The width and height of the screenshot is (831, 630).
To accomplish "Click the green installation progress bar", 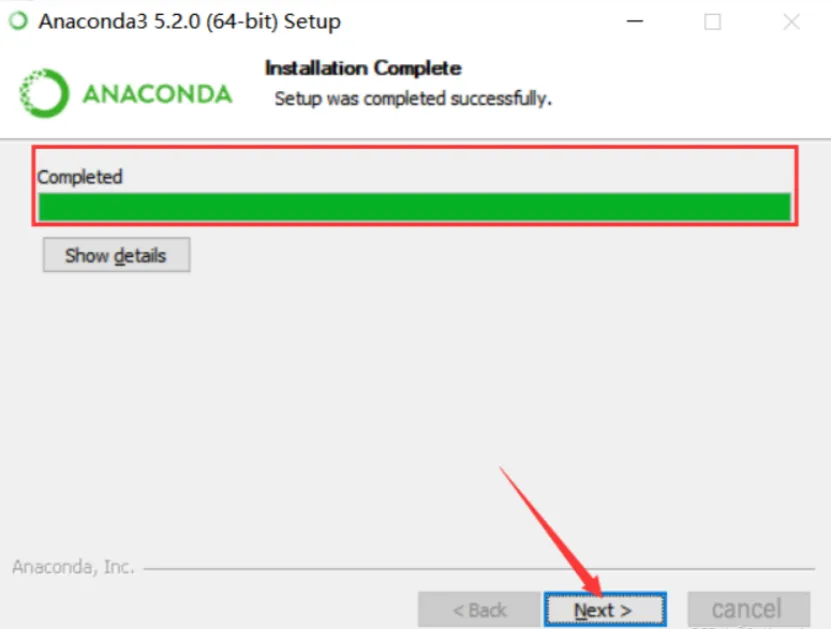I will point(414,207).
